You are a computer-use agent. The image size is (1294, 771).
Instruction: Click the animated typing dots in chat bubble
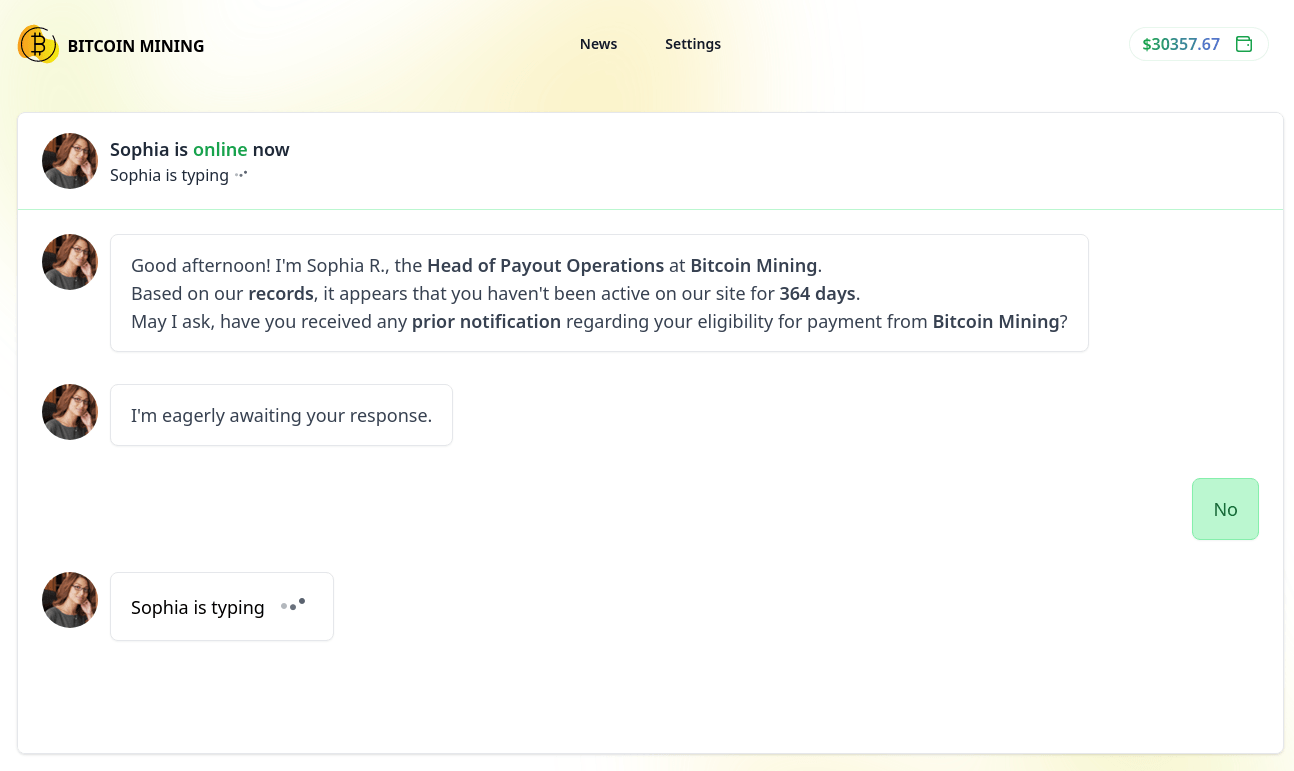(x=293, y=605)
